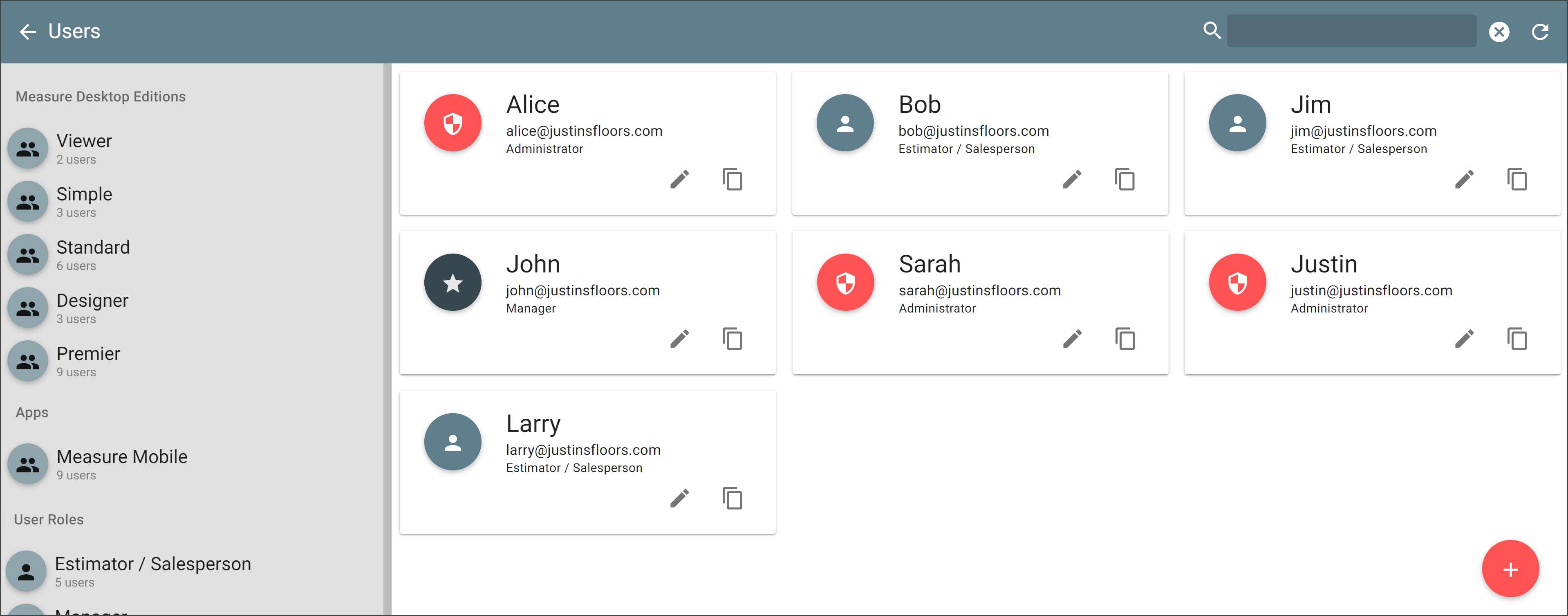Click Larry's person avatar
Viewport: 1568px width, 616px height.
coord(453,442)
